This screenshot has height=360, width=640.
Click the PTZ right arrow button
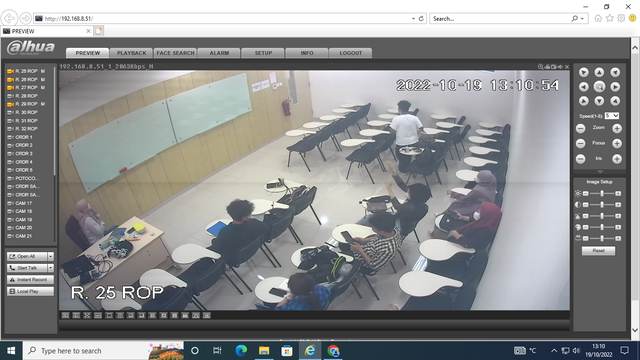[615, 87]
